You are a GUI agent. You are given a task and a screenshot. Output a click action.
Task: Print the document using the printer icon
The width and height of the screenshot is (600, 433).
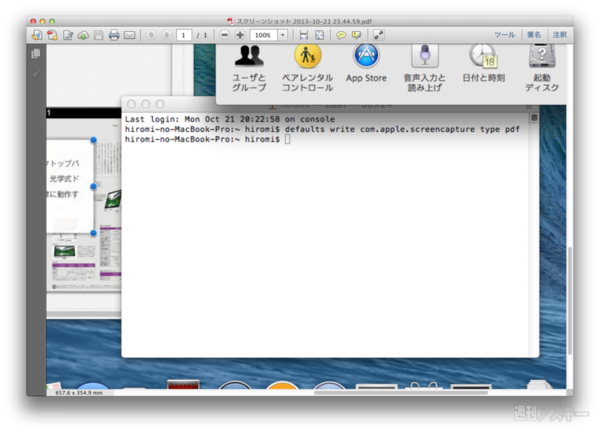click(114, 35)
